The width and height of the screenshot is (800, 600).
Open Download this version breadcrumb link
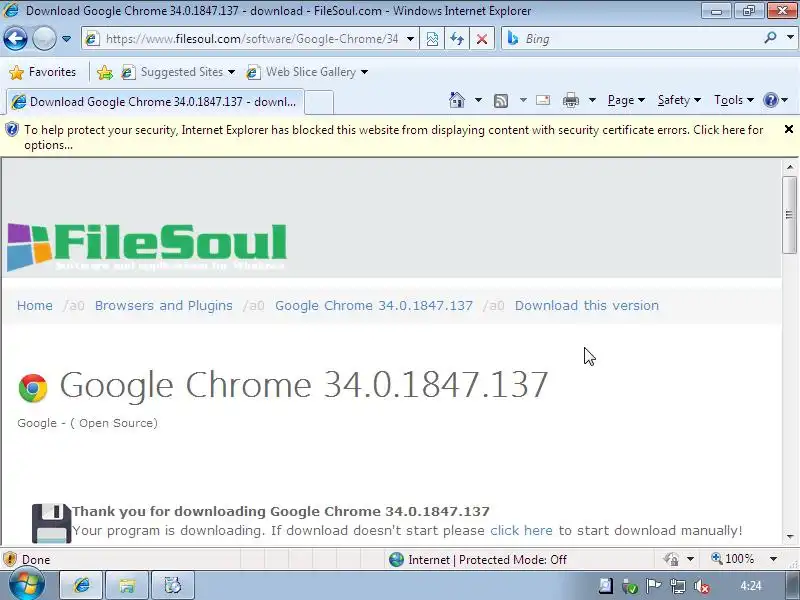[x=587, y=306]
